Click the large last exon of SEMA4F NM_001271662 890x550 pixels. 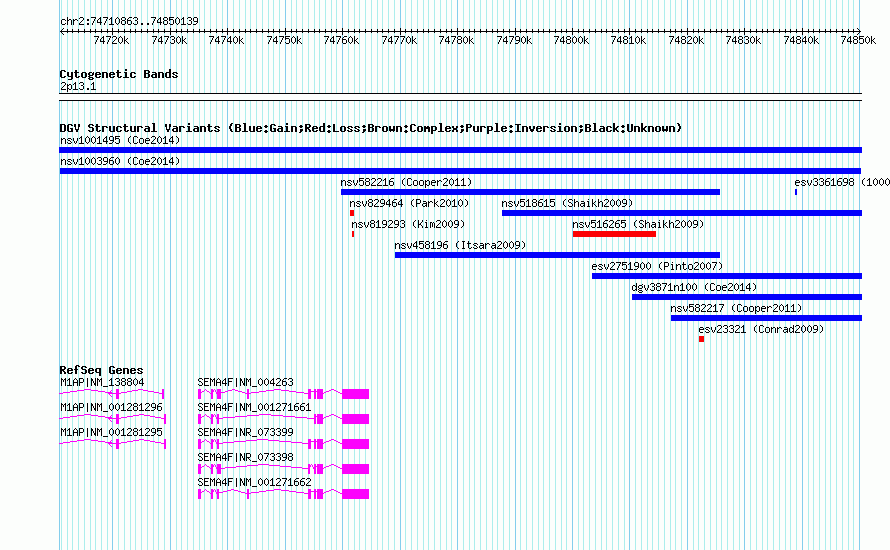[x=355, y=494]
